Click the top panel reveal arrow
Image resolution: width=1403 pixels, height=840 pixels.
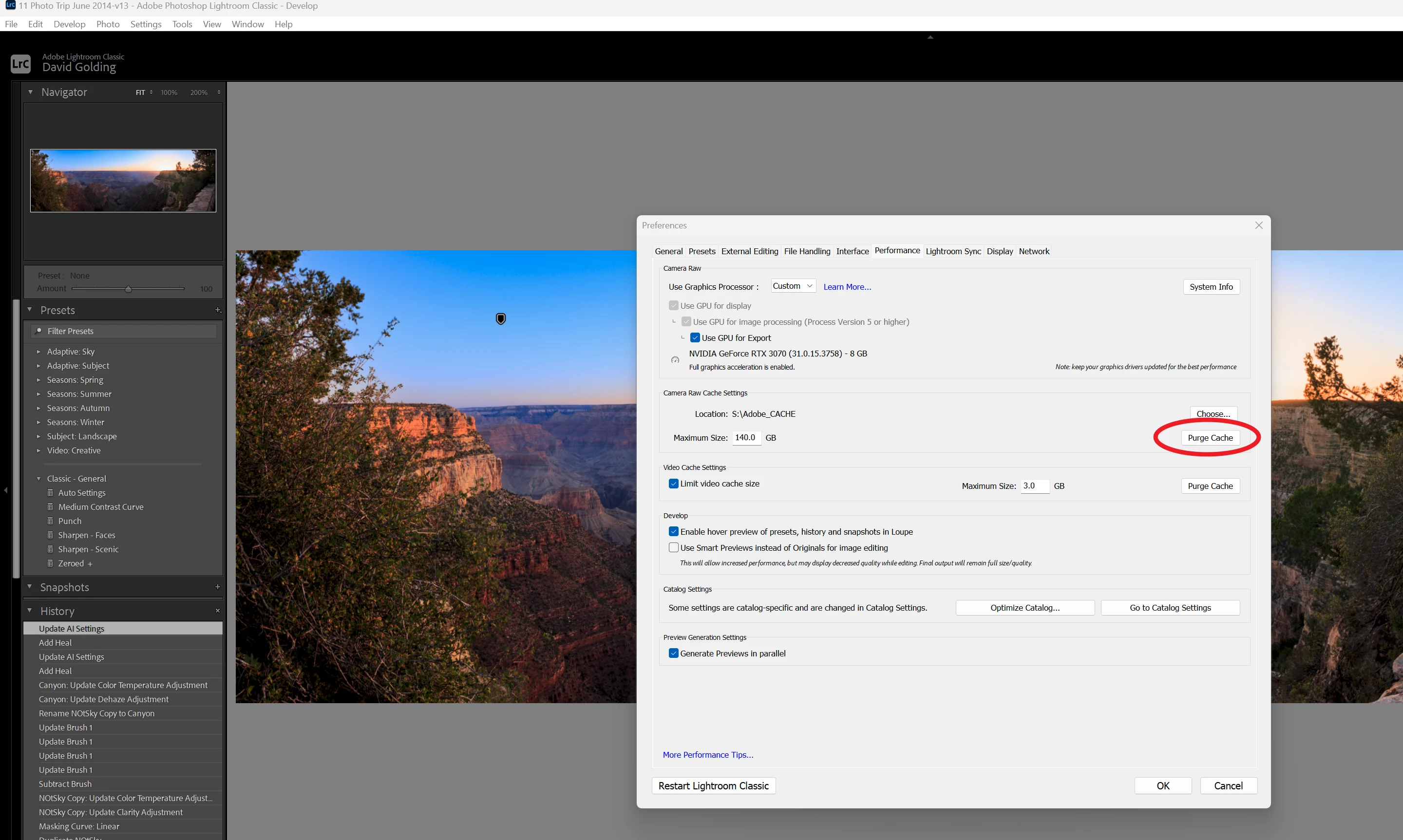click(930, 37)
